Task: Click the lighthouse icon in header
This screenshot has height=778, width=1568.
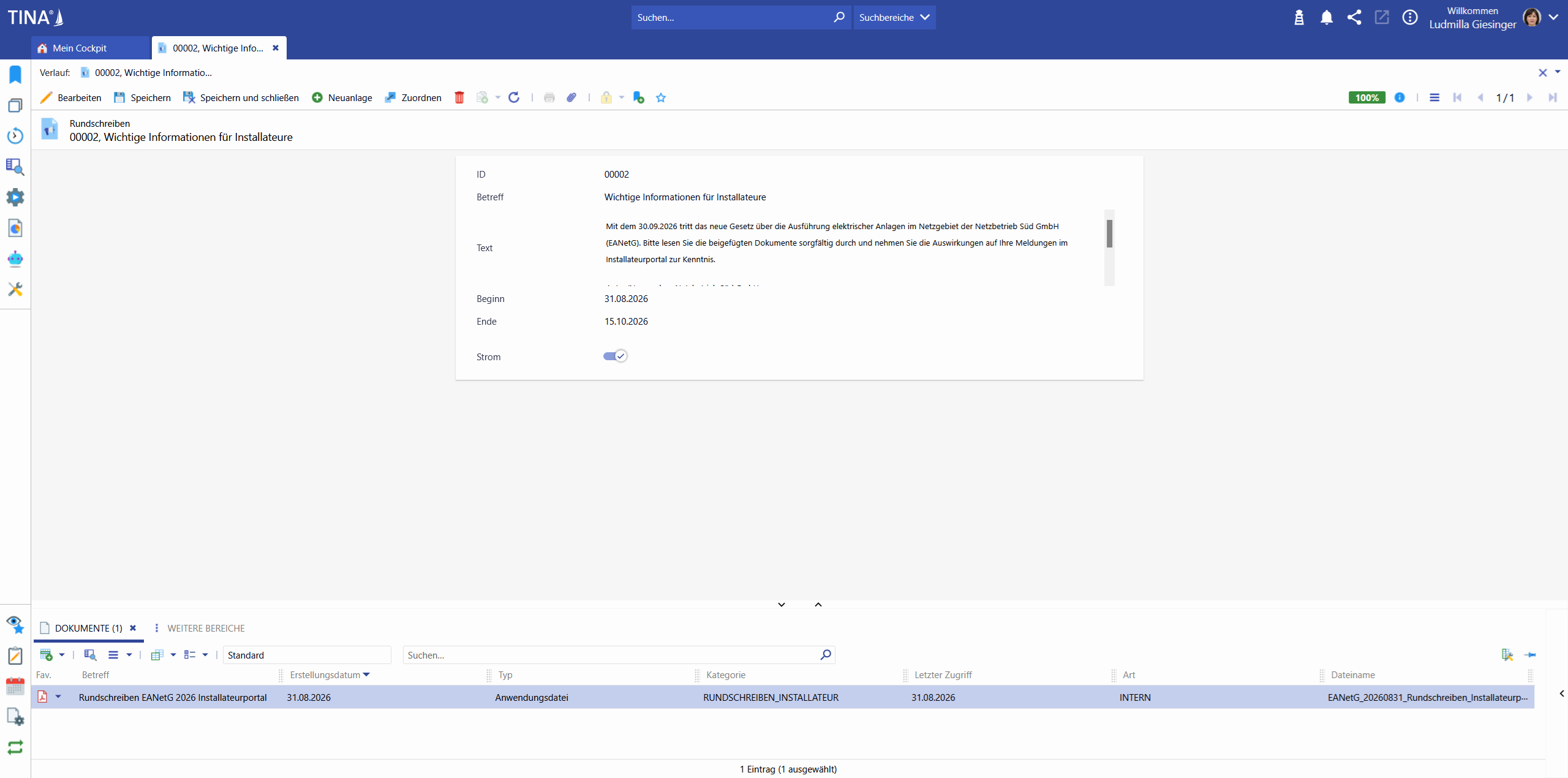Action: click(1299, 17)
